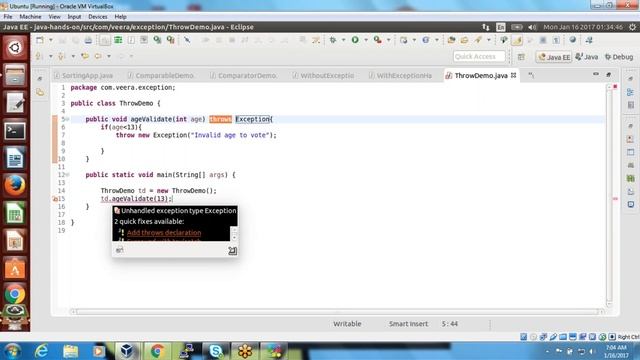Image resolution: width=640 pixels, height=360 pixels.
Task: Click the Next Annotation arrow icon
Action: (39, 56)
